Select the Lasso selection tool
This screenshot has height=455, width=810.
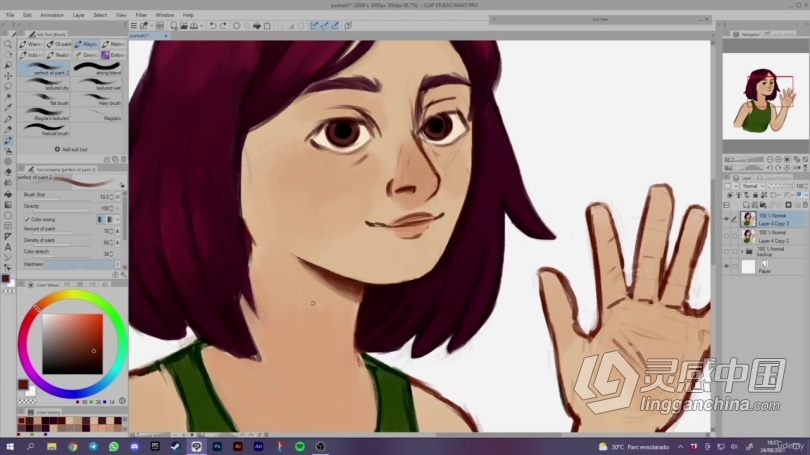tap(8, 87)
